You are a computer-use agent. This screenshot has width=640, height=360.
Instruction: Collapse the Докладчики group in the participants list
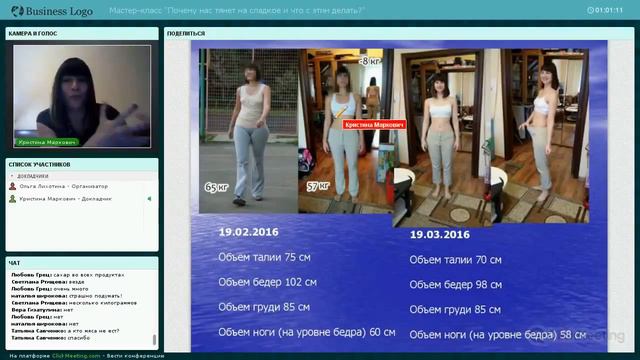tap(12, 176)
